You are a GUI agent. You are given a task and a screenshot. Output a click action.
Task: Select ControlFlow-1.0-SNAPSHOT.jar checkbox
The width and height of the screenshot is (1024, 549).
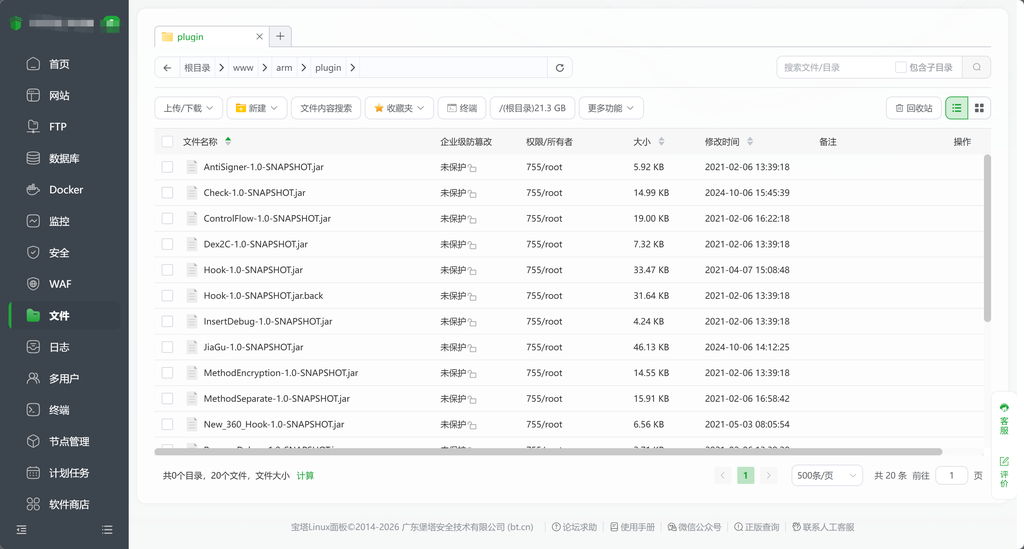click(167, 219)
